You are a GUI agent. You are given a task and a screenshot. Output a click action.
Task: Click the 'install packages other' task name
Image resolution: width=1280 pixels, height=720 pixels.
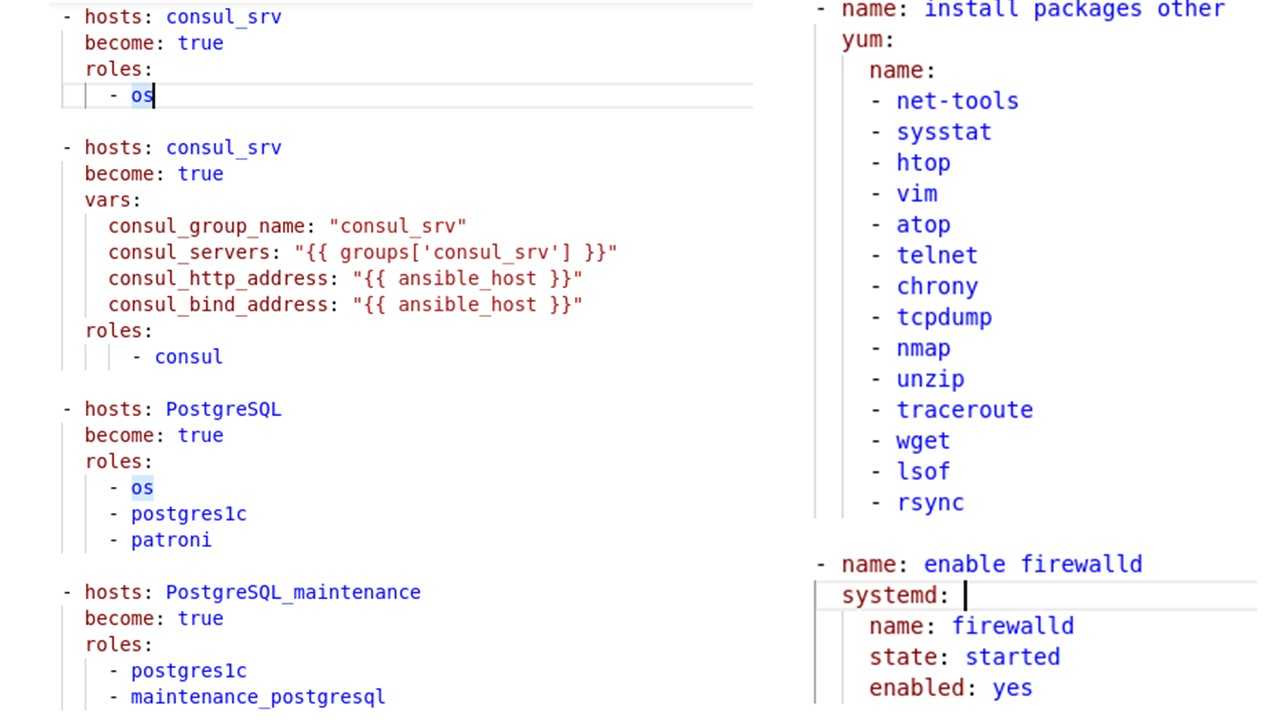(1073, 10)
